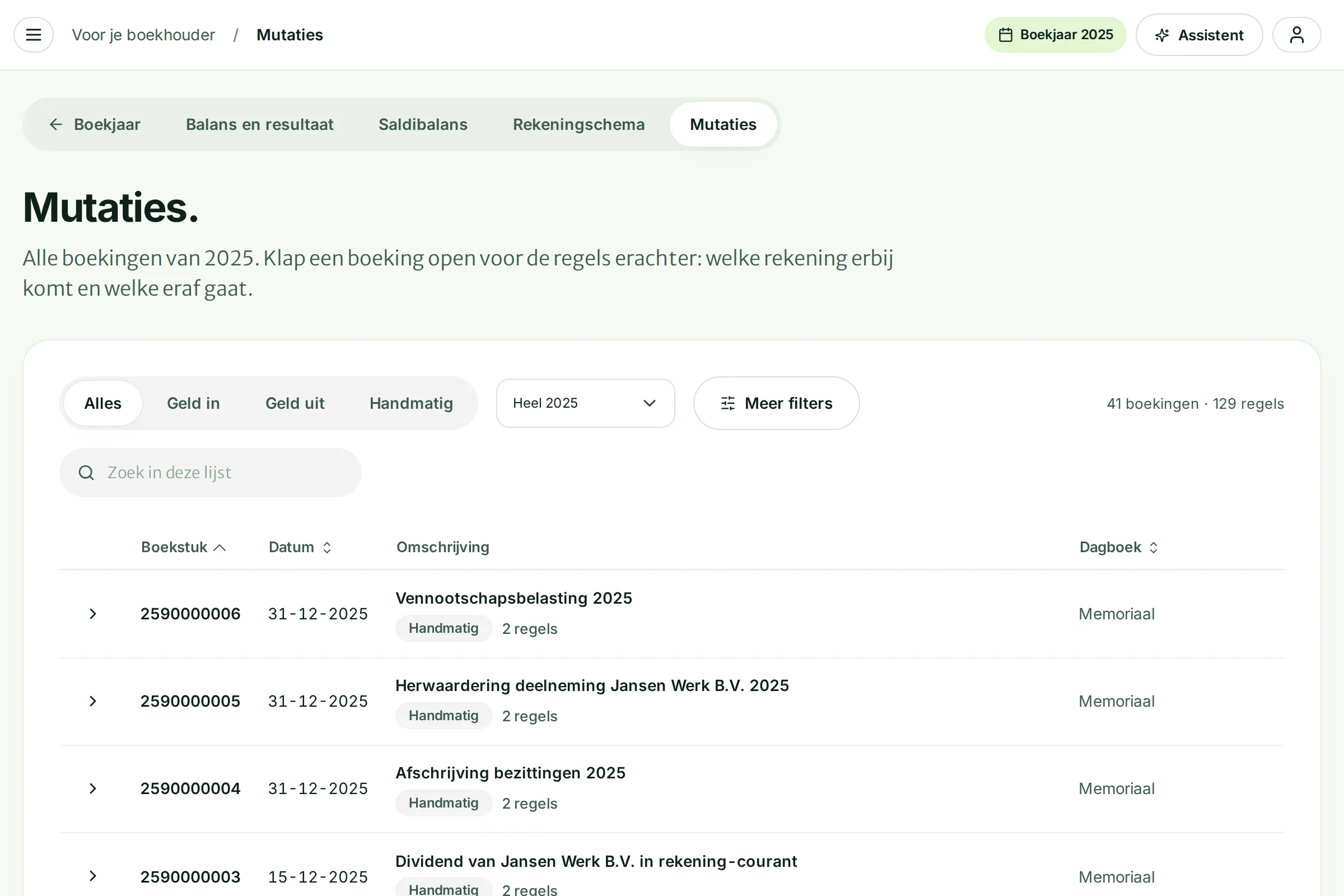
Task: Sort by Boekstuk column
Action: (184, 548)
